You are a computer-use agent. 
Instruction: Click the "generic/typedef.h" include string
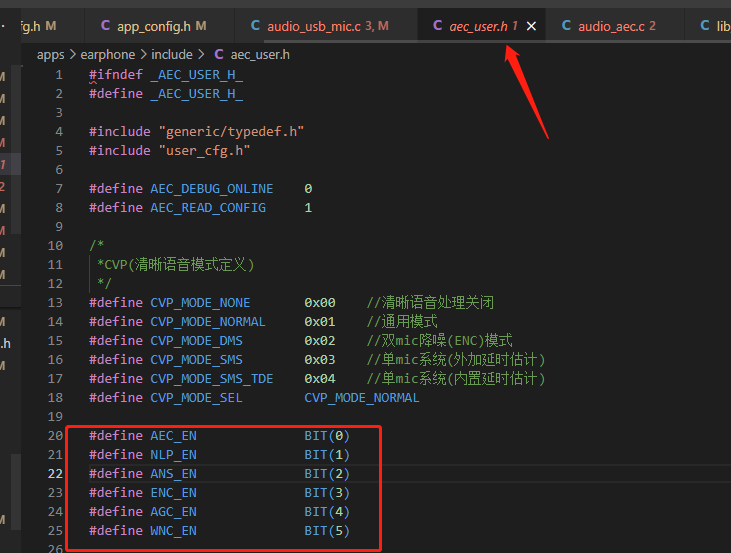click(232, 131)
